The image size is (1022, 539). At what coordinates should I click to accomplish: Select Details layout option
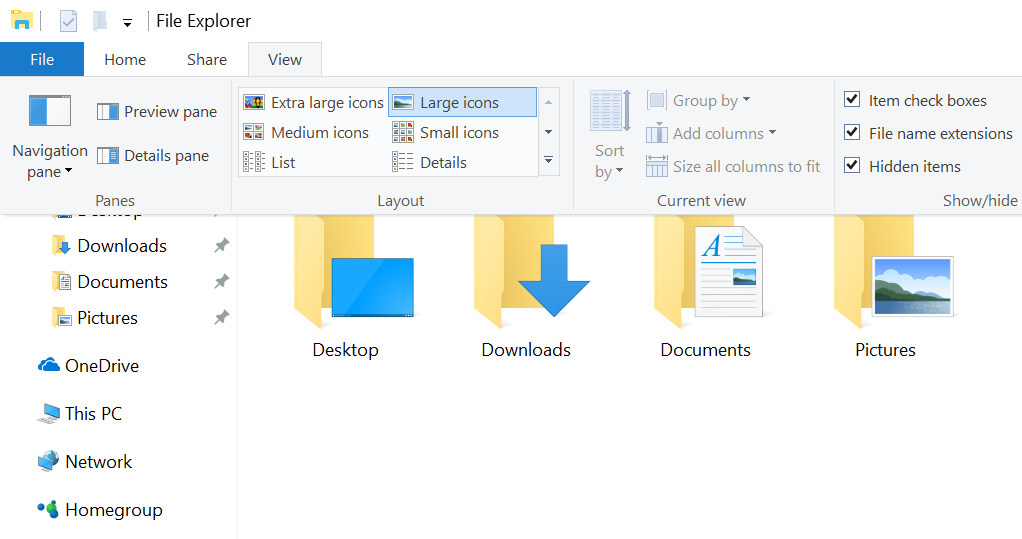coord(430,162)
